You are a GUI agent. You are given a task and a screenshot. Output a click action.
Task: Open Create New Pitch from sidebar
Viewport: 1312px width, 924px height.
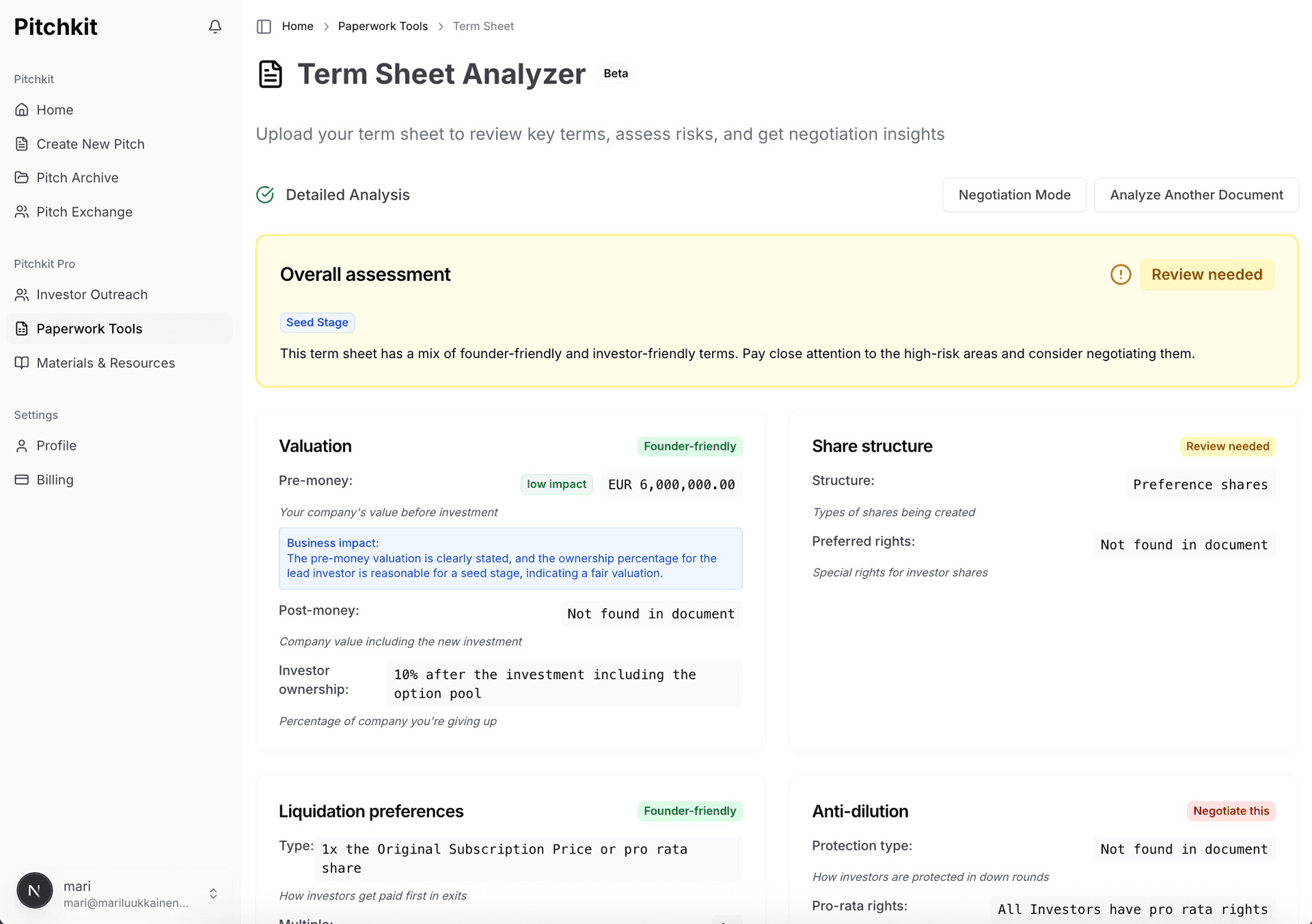click(x=90, y=144)
